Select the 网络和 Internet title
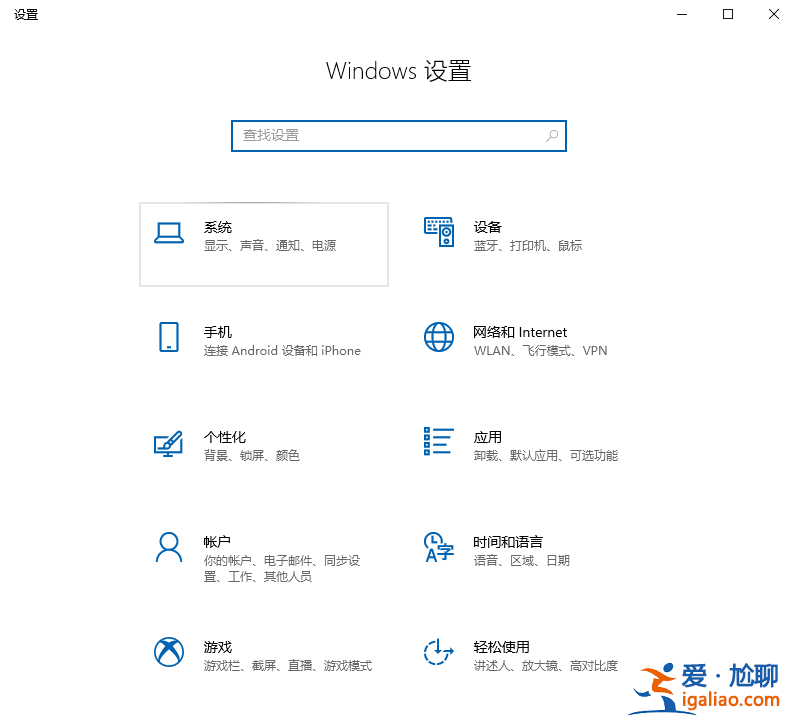792x727 pixels. (x=520, y=332)
